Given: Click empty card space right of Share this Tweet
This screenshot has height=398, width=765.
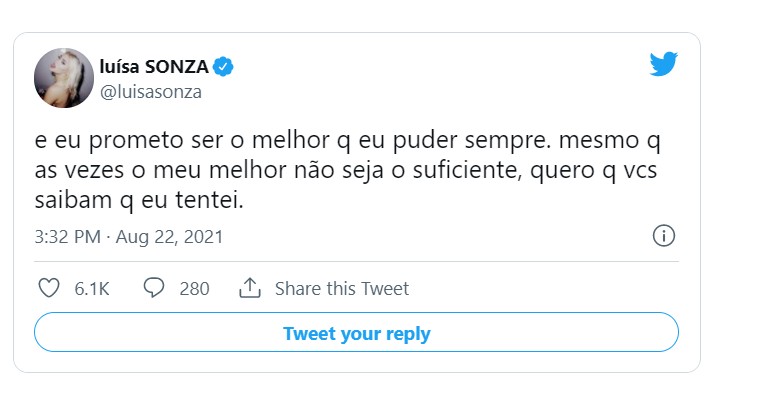Looking at the screenshot, I should tap(542, 289).
